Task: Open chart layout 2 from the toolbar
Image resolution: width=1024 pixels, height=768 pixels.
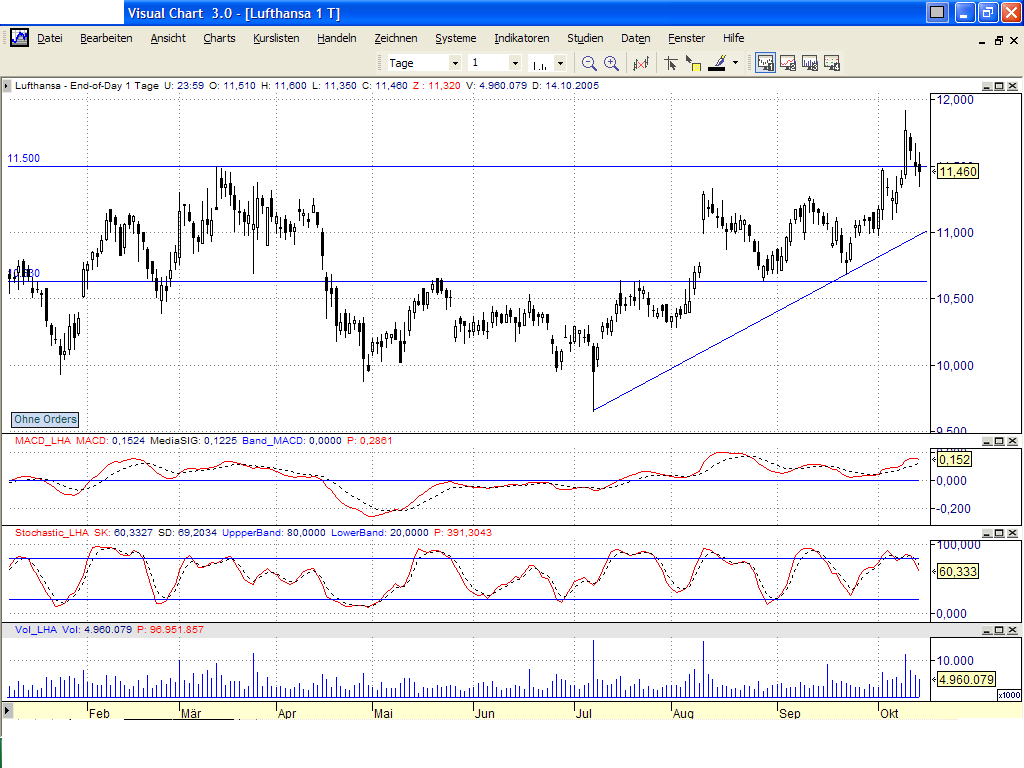Action: click(x=789, y=62)
